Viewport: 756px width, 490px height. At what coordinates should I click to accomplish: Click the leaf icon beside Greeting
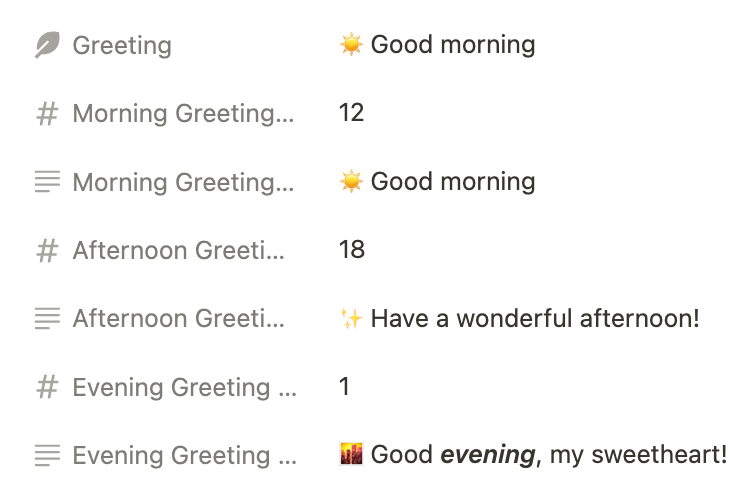(x=47, y=45)
